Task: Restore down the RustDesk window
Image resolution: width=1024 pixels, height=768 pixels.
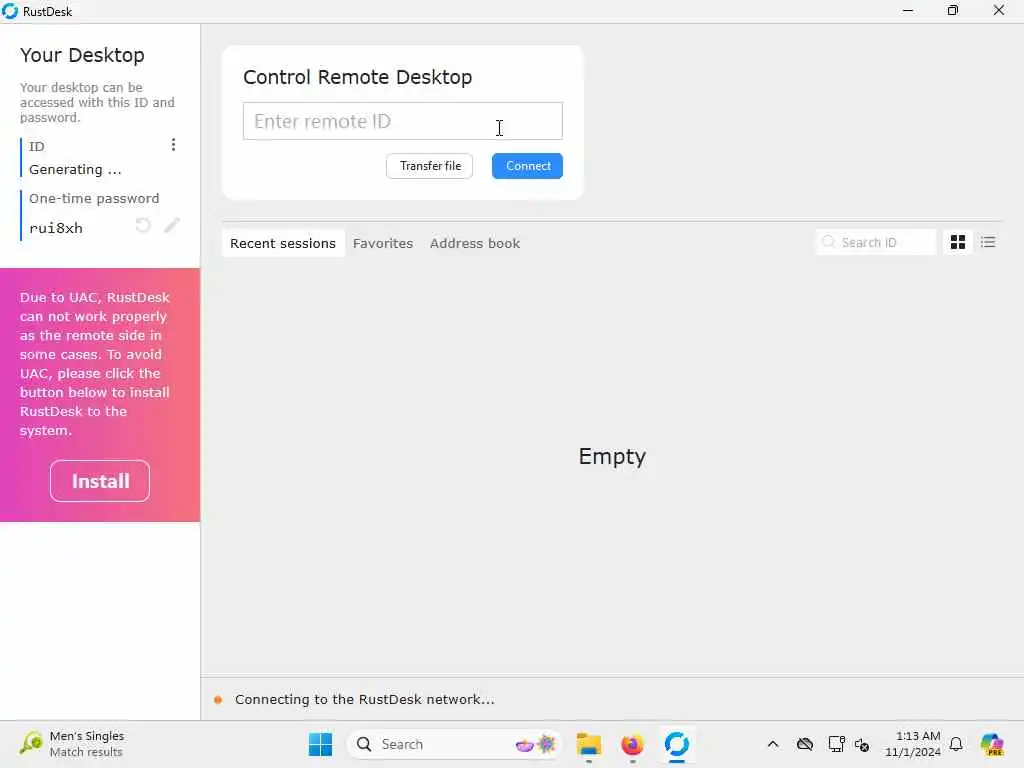Action: point(953,10)
